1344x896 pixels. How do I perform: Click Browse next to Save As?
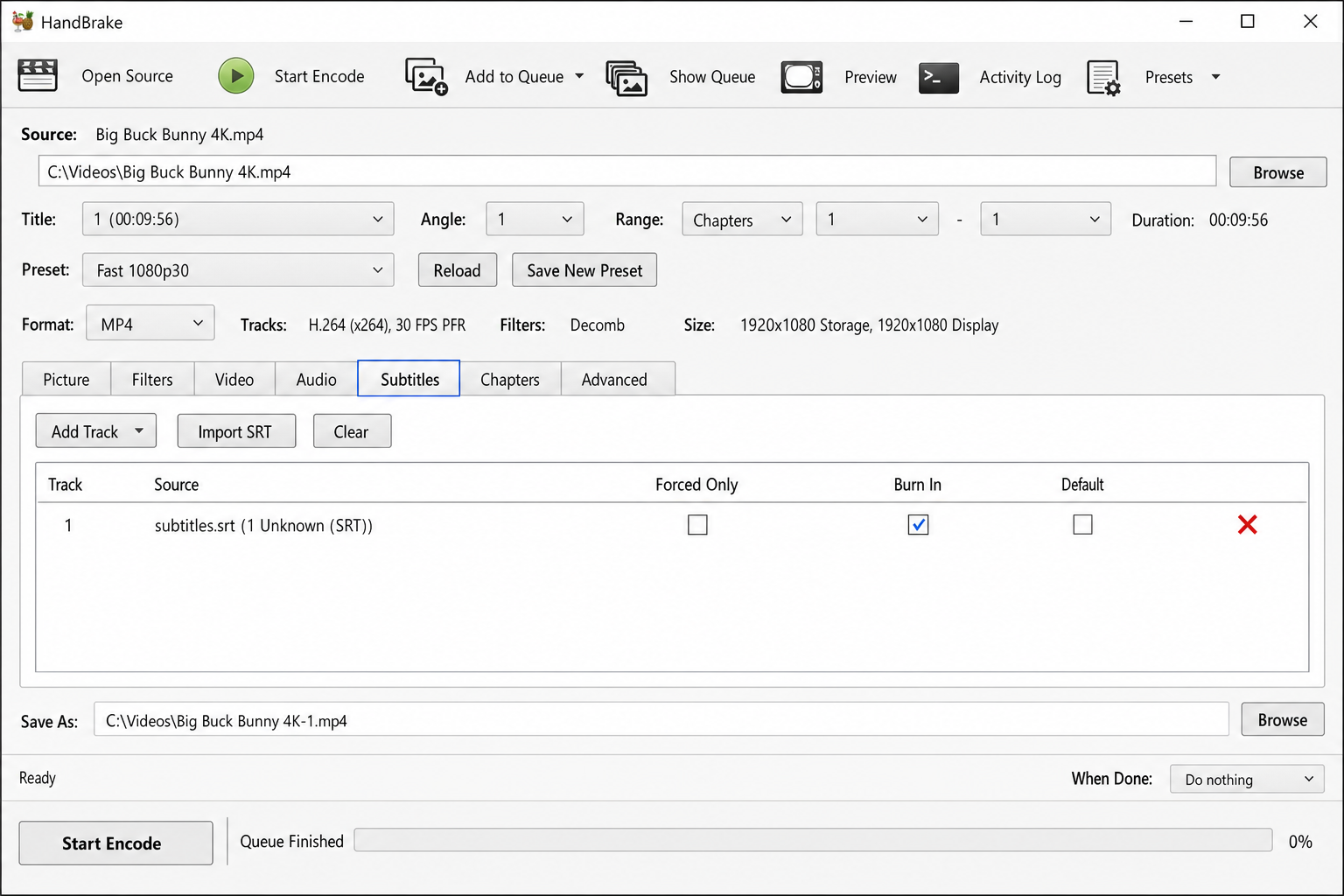click(x=1283, y=719)
